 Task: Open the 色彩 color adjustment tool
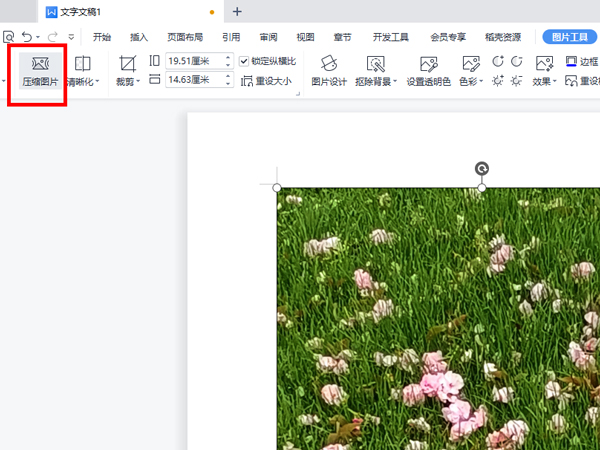471,71
